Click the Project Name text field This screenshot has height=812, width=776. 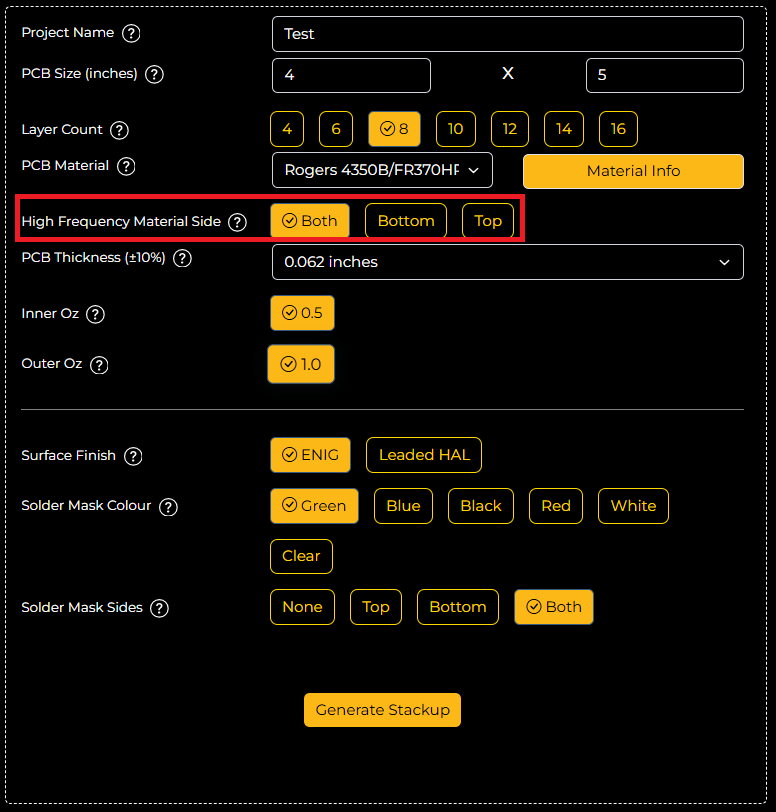(x=507, y=34)
